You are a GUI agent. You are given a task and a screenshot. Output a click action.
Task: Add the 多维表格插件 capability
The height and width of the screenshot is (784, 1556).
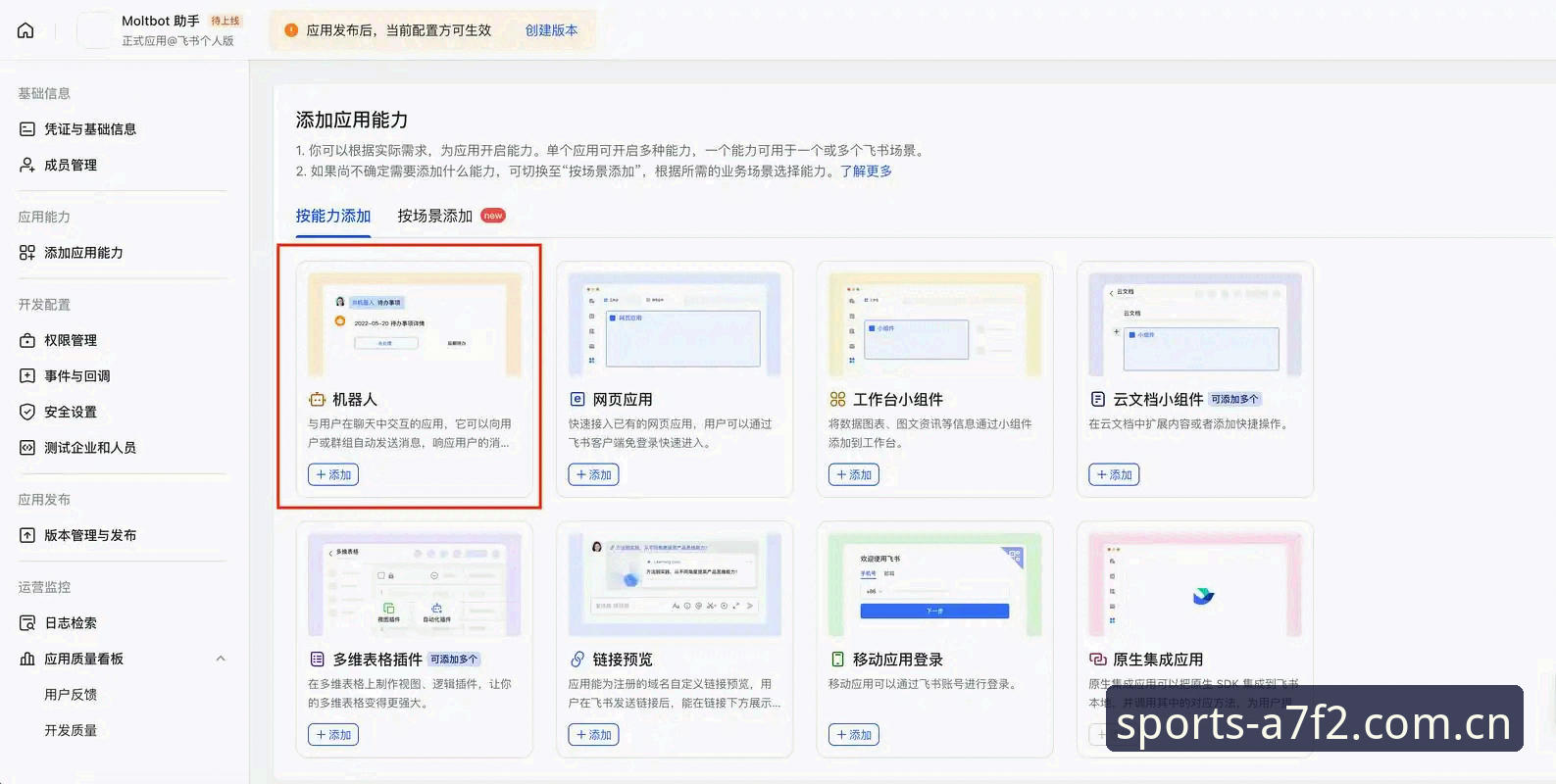pos(333,735)
